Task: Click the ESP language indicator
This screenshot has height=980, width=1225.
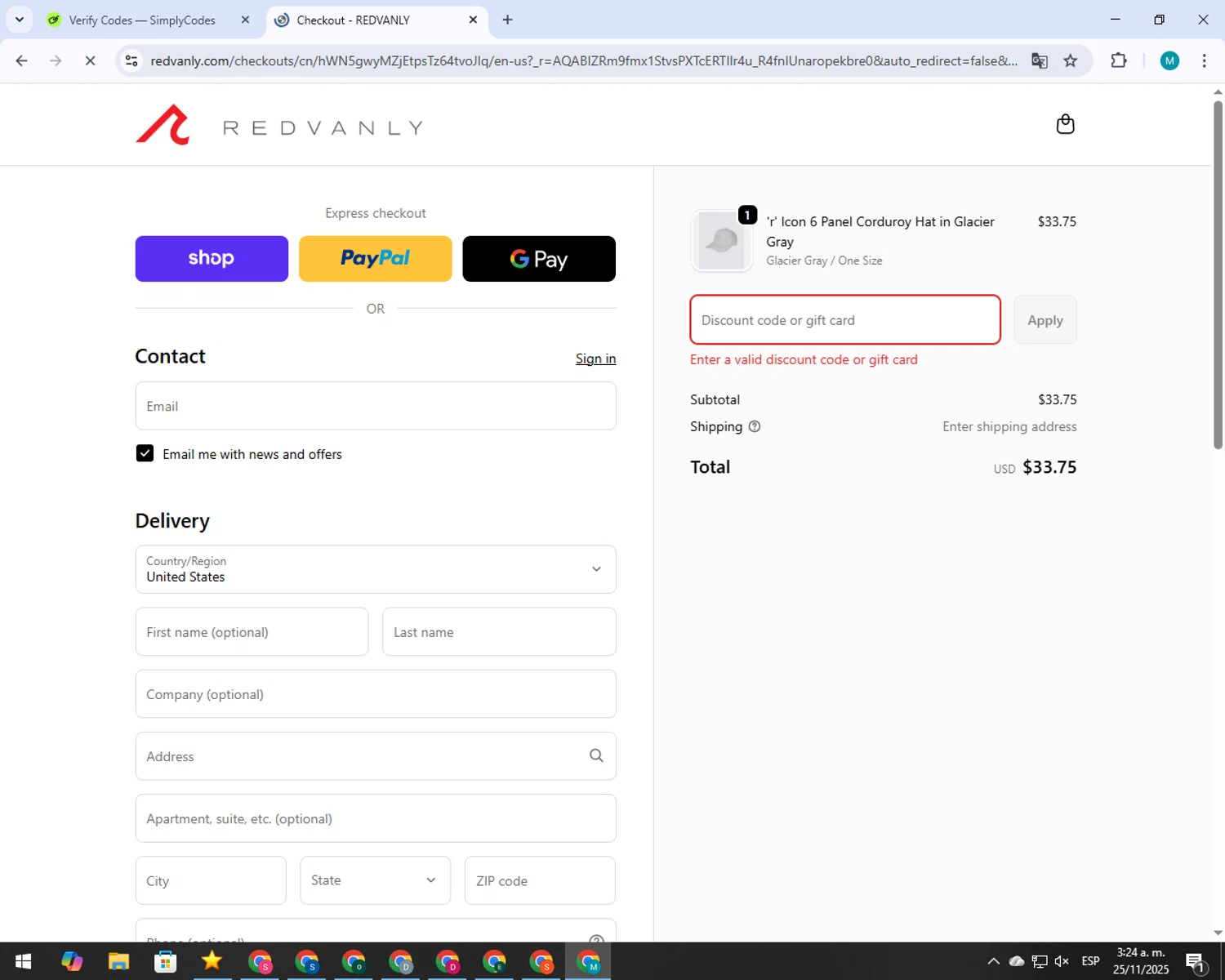Action: (1090, 961)
